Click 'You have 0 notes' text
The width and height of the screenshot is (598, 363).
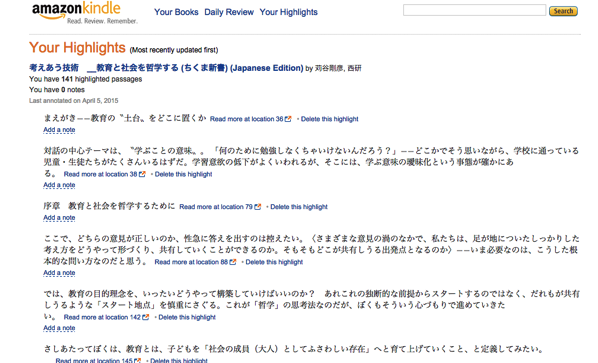[x=57, y=90]
